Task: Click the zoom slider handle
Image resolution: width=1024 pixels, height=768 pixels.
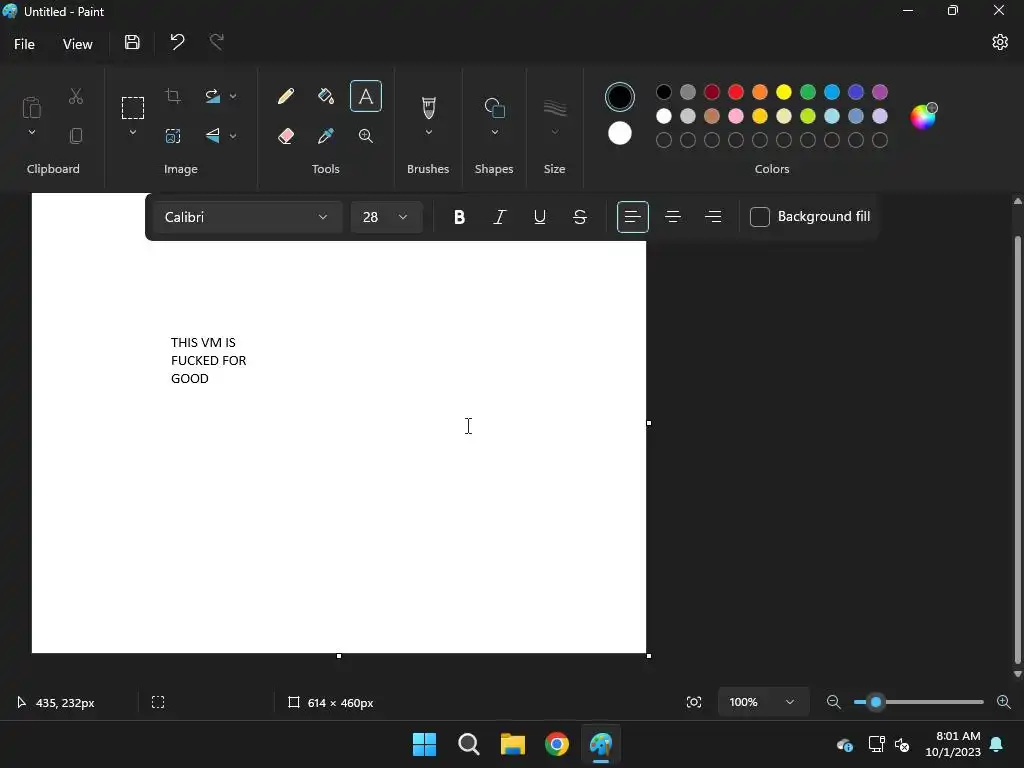Action: [876, 702]
